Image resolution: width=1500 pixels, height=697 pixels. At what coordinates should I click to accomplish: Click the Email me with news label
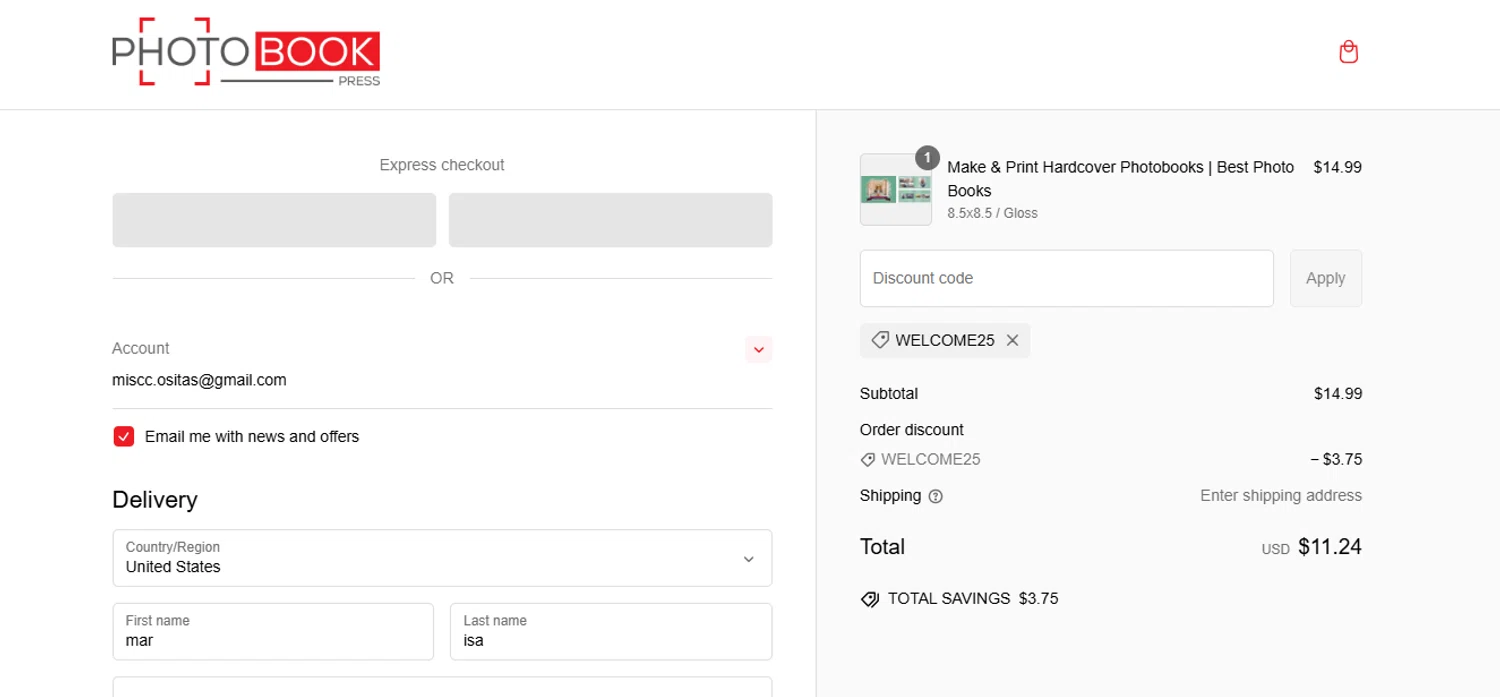coord(252,436)
